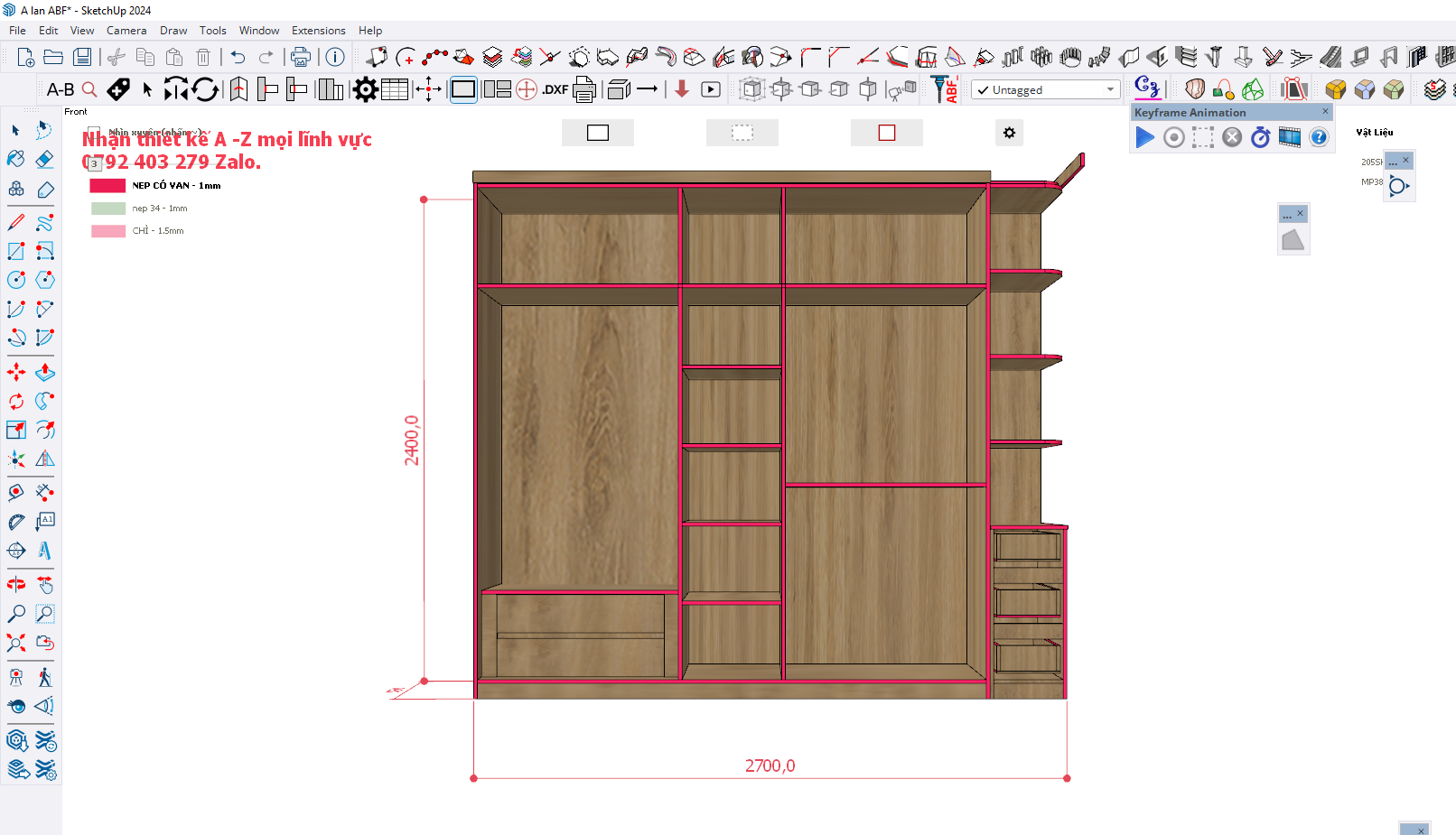This screenshot has width=1456, height=835.
Task: Toggle the dashed rectangle view button
Action: [x=742, y=133]
